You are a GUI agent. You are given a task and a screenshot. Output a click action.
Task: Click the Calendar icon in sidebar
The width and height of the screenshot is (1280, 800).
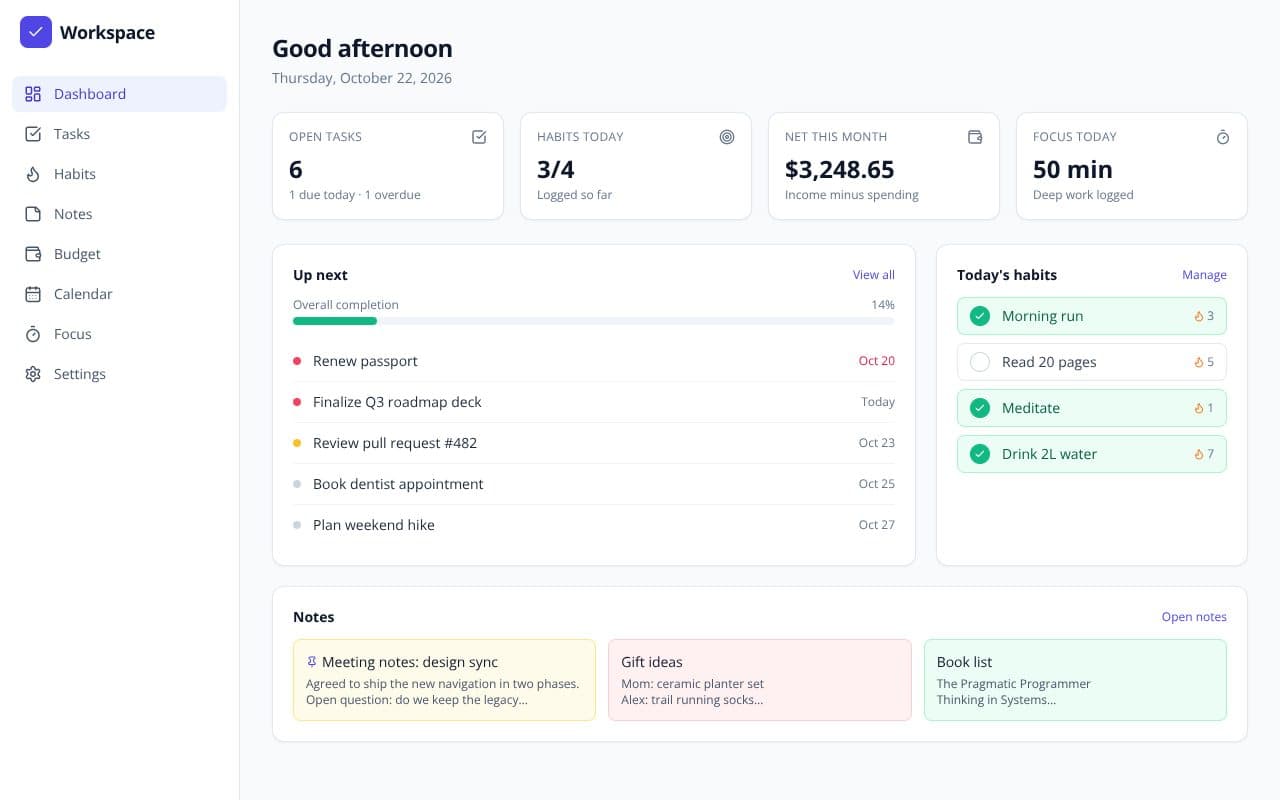tap(33, 294)
